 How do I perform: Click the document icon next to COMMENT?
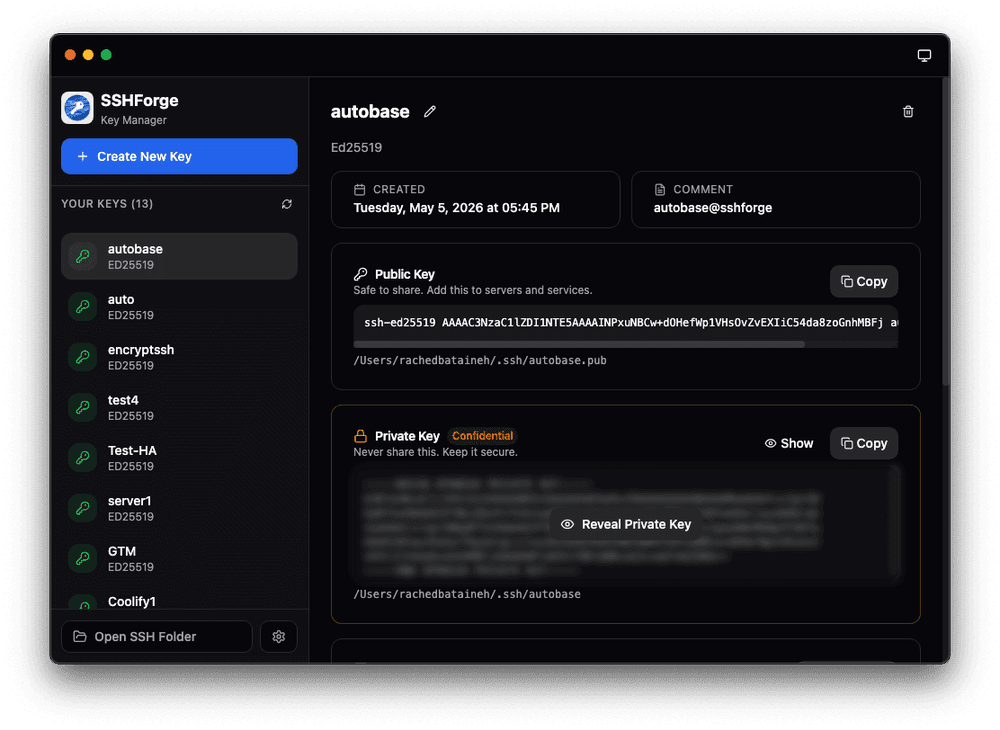point(660,189)
